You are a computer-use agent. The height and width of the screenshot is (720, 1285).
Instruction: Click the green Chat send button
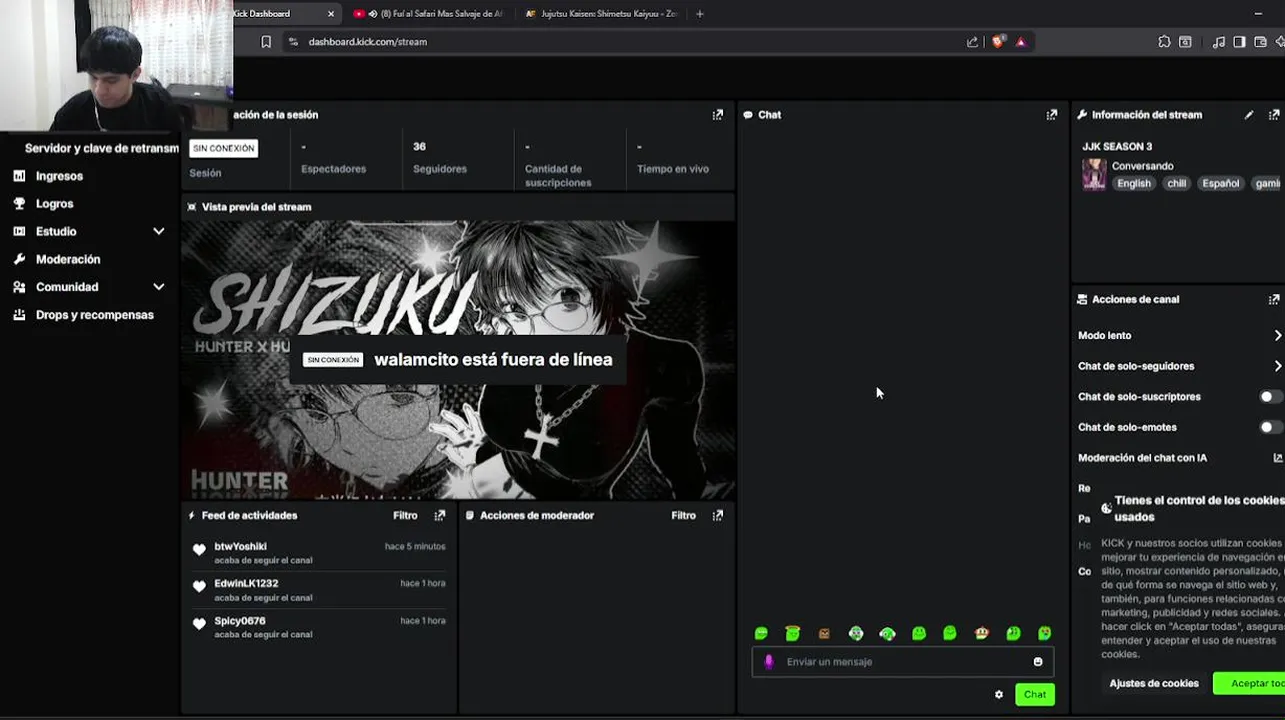1034,695
